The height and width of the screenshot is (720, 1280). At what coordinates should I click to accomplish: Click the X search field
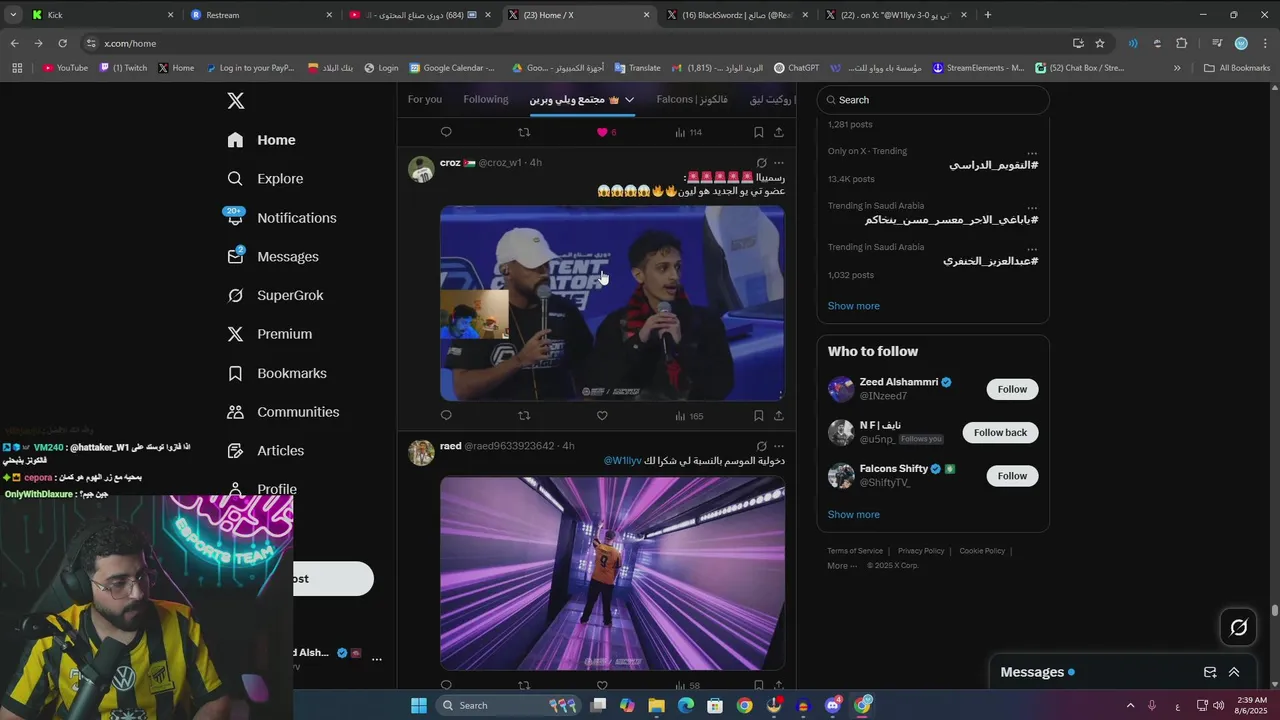coord(933,100)
